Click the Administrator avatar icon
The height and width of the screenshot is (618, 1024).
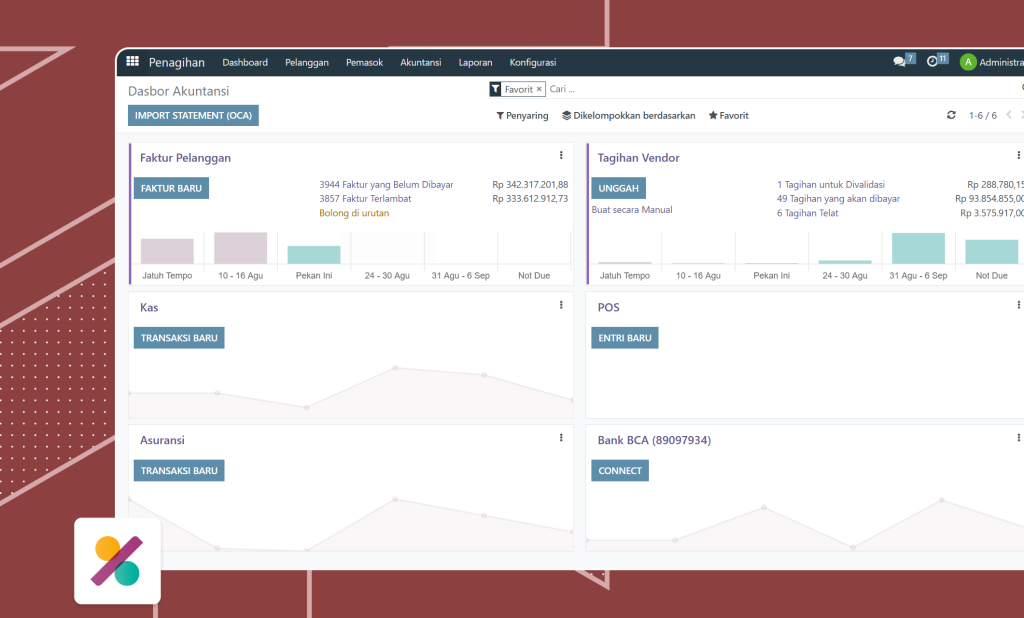click(x=967, y=62)
